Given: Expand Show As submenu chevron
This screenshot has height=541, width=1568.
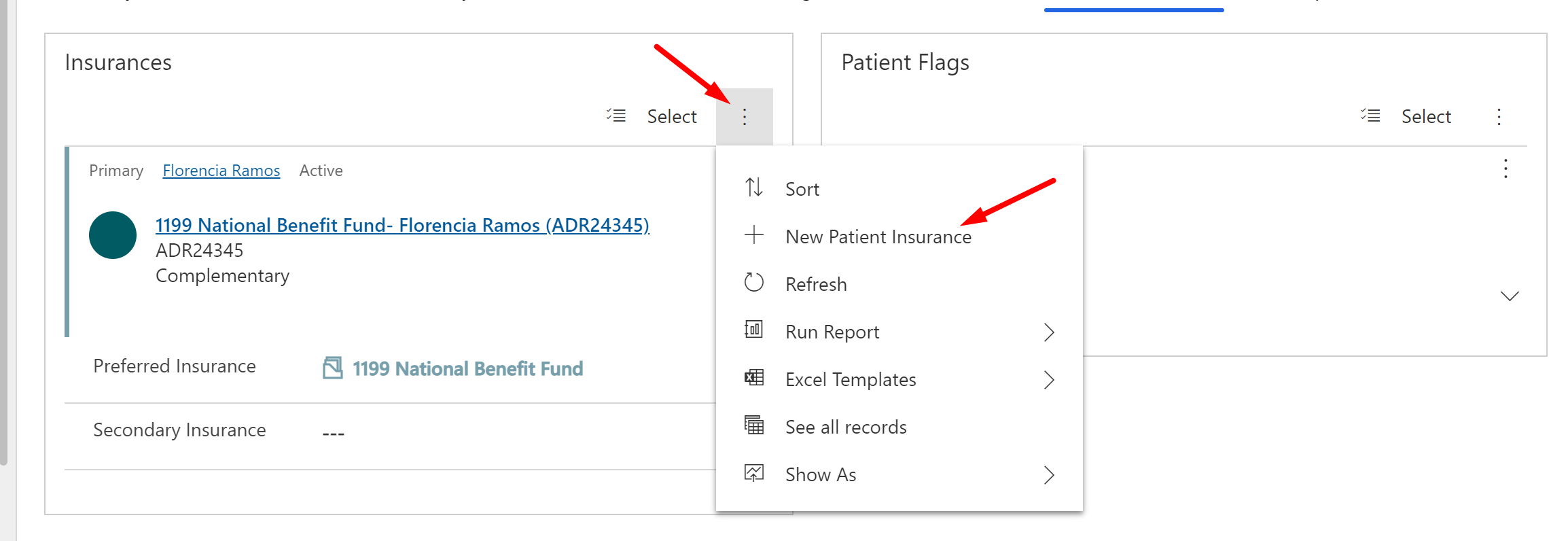Looking at the screenshot, I should pyautogui.click(x=1049, y=475).
